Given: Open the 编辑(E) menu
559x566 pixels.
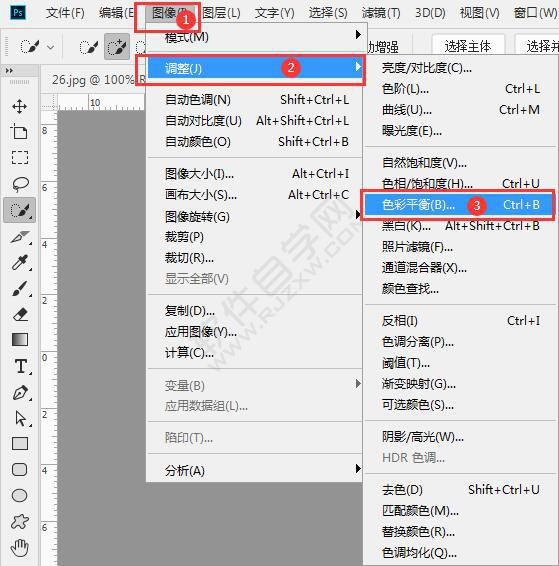Looking at the screenshot, I should (116, 13).
